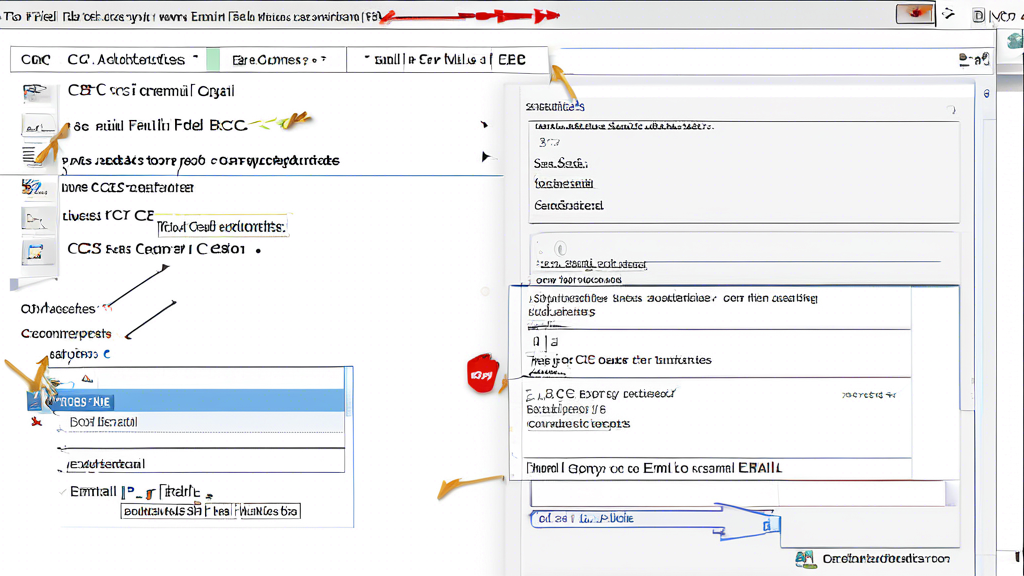Click the 'Conudresic teoats' line in right panel

(579, 424)
